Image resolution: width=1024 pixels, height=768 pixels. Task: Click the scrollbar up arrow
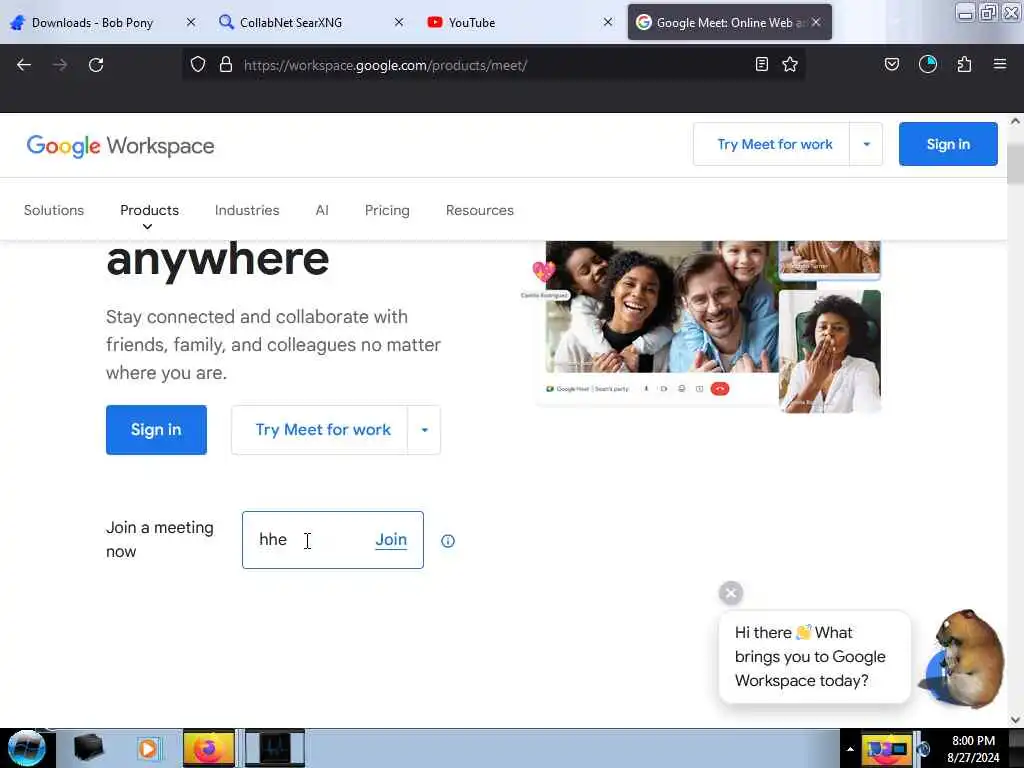(x=1016, y=121)
